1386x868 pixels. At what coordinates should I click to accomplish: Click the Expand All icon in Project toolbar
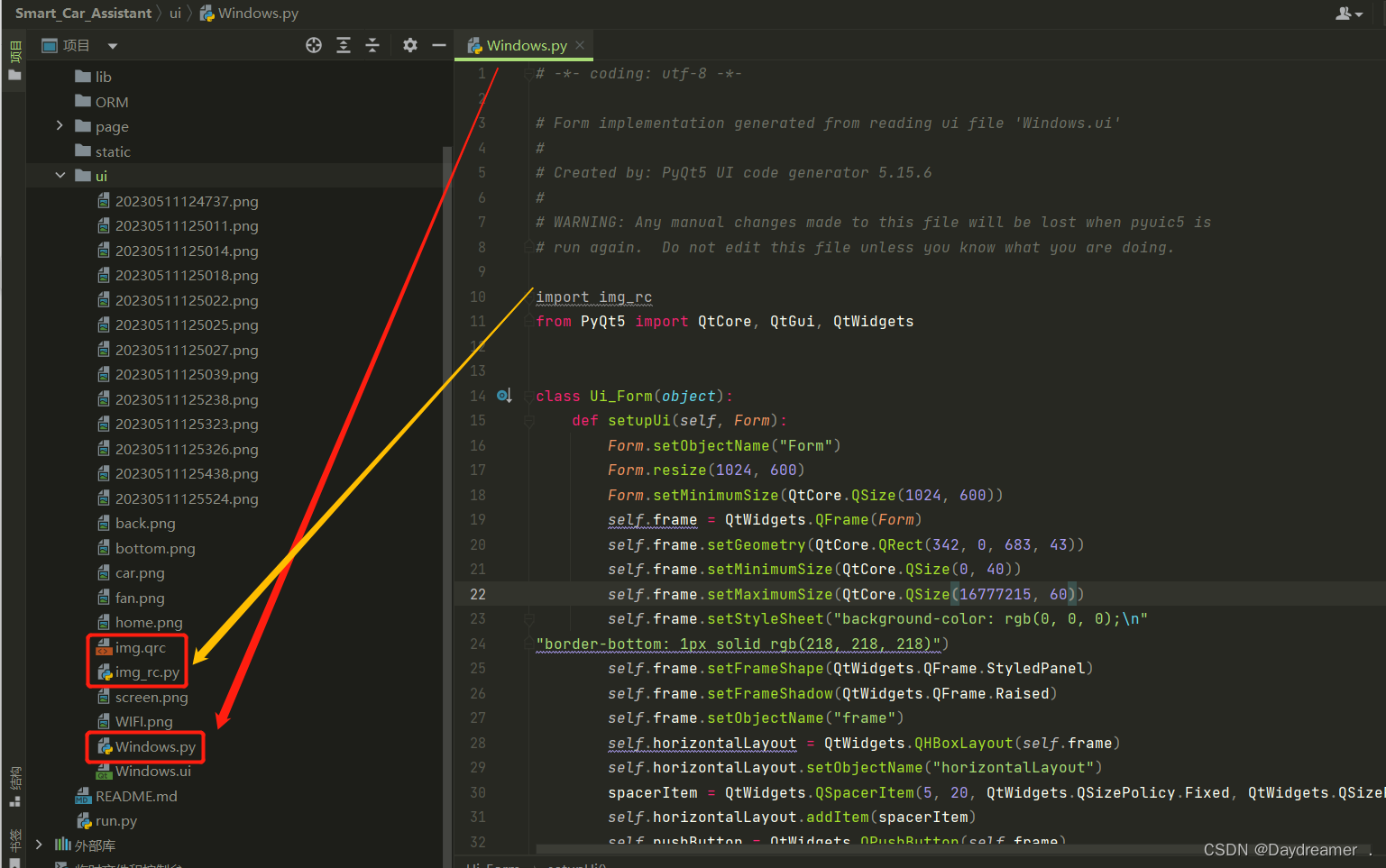point(344,44)
